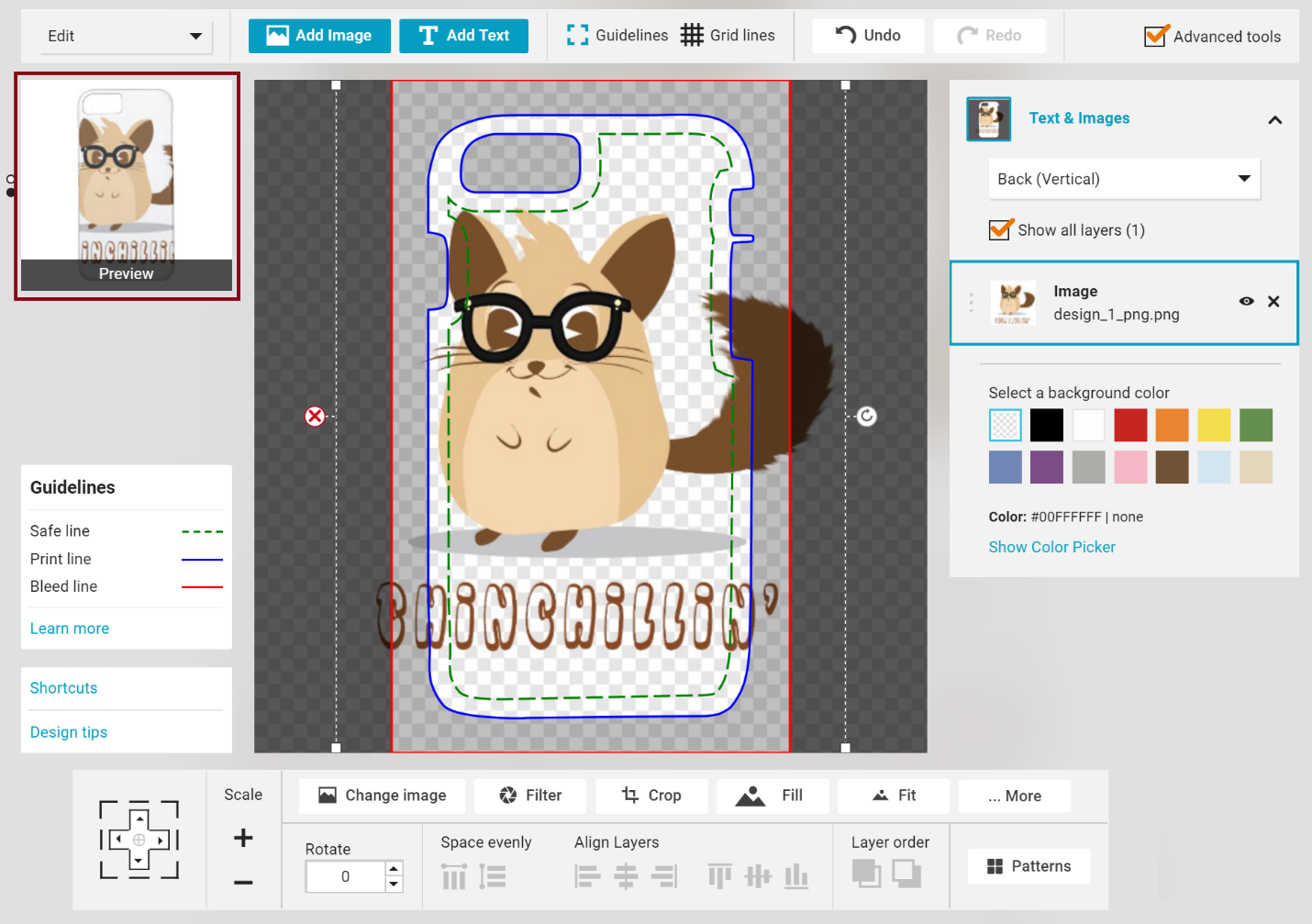Open the Shortcuts link
1312x924 pixels.
pyautogui.click(x=63, y=688)
